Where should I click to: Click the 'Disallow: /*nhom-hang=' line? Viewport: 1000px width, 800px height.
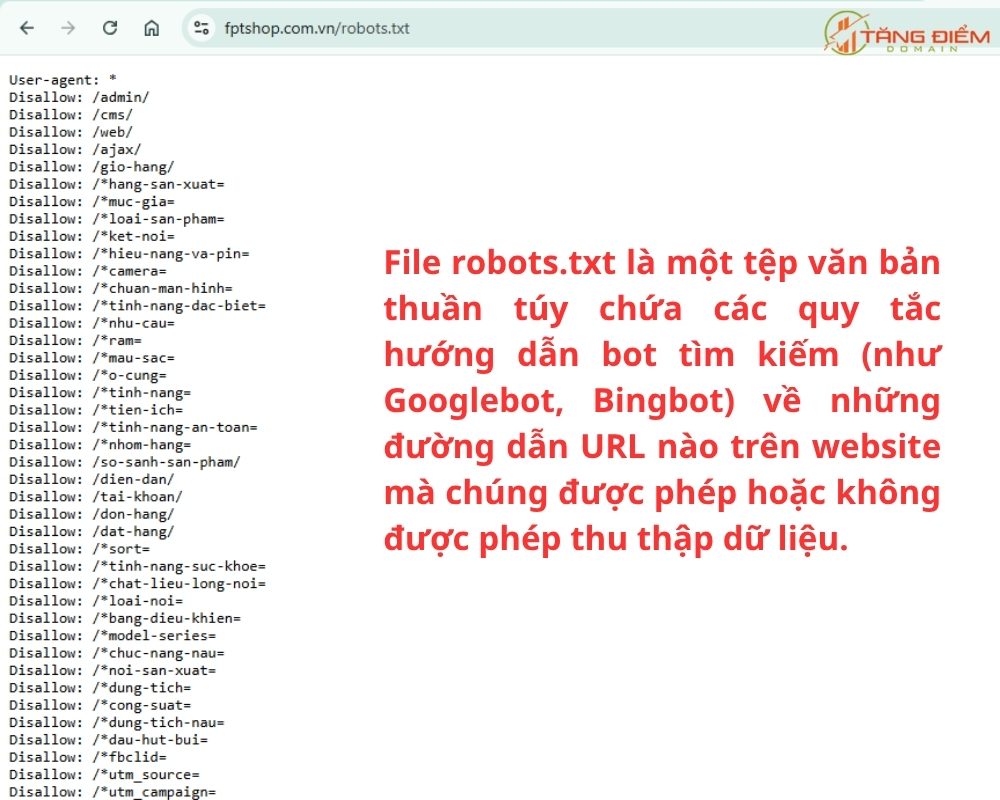[99, 444]
